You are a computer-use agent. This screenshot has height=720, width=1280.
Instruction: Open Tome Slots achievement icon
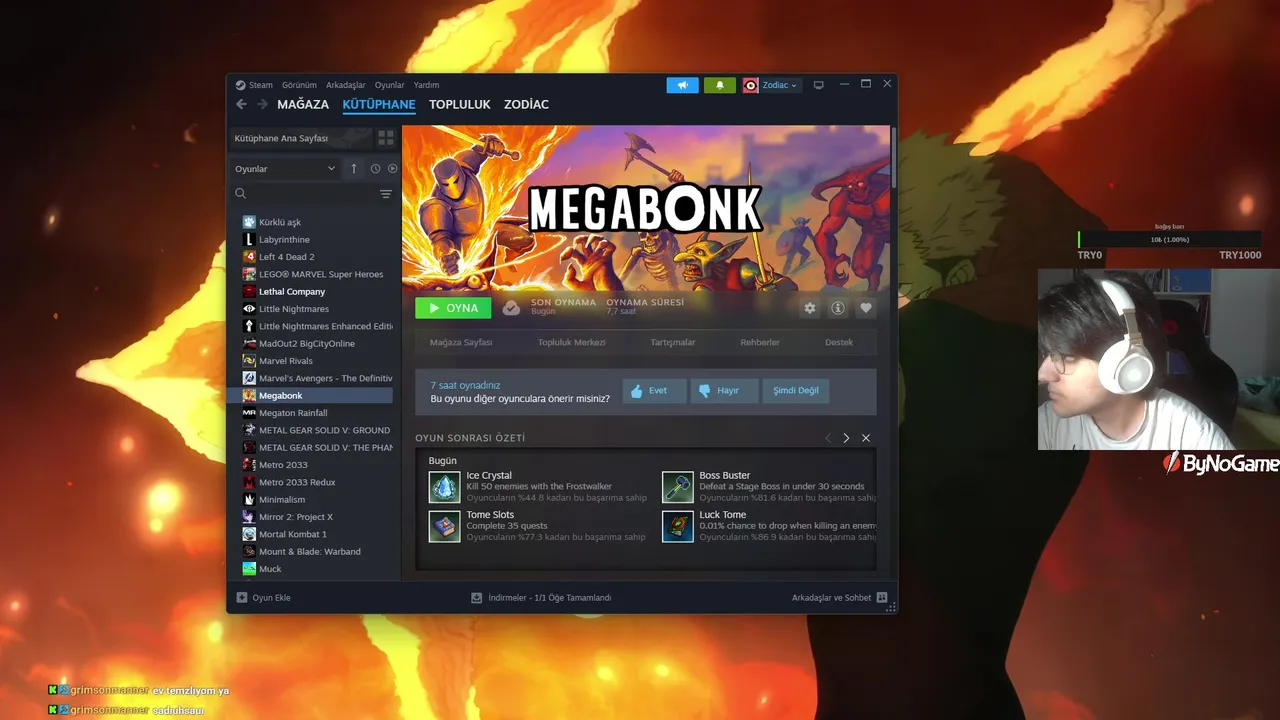point(445,526)
